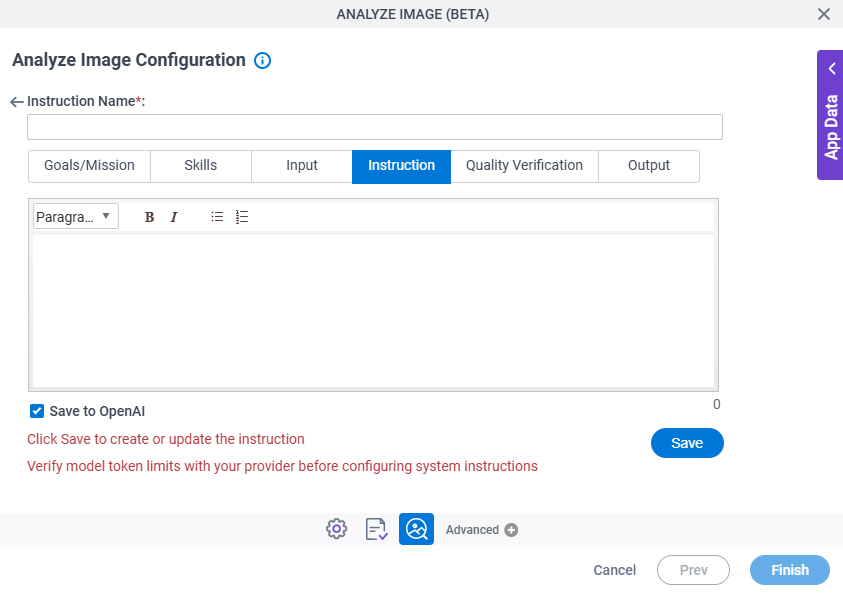
Task: Toggle italic formatting in the editor
Action: click(174, 217)
